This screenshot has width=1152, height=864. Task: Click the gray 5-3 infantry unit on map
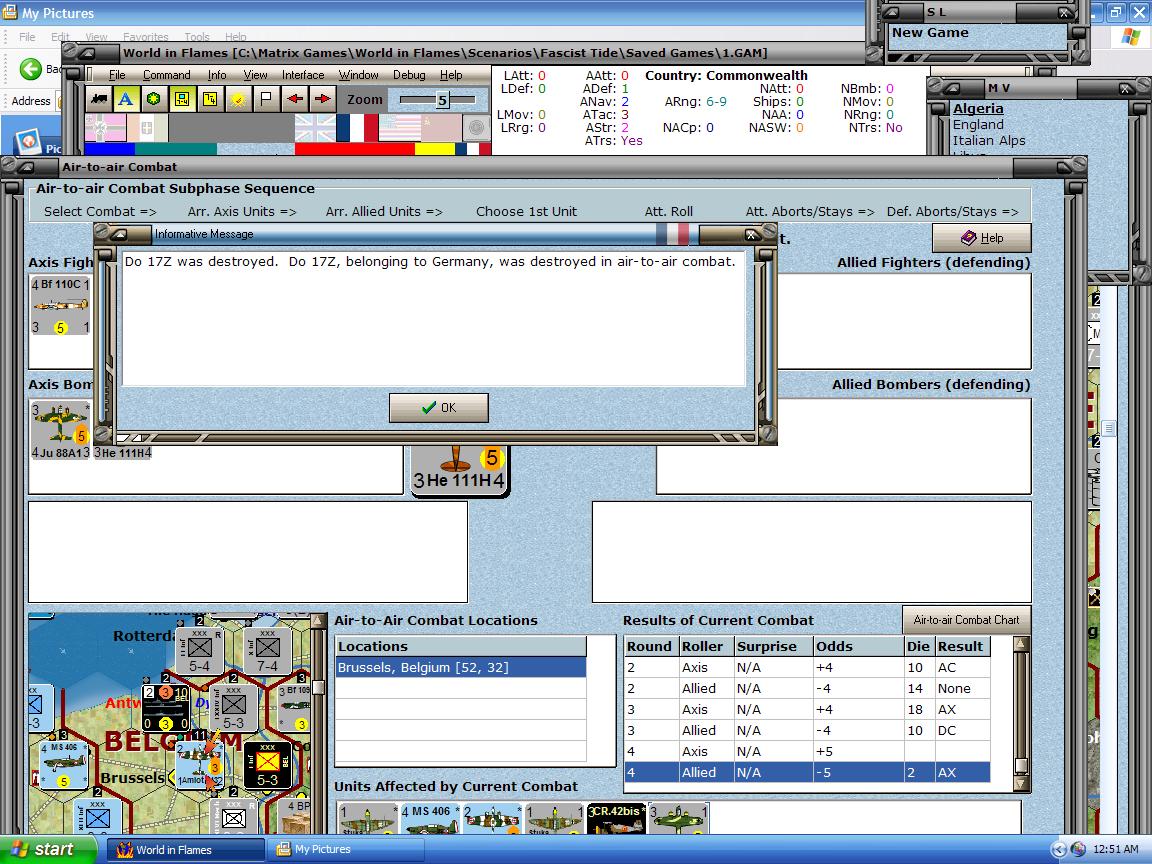[x=234, y=708]
